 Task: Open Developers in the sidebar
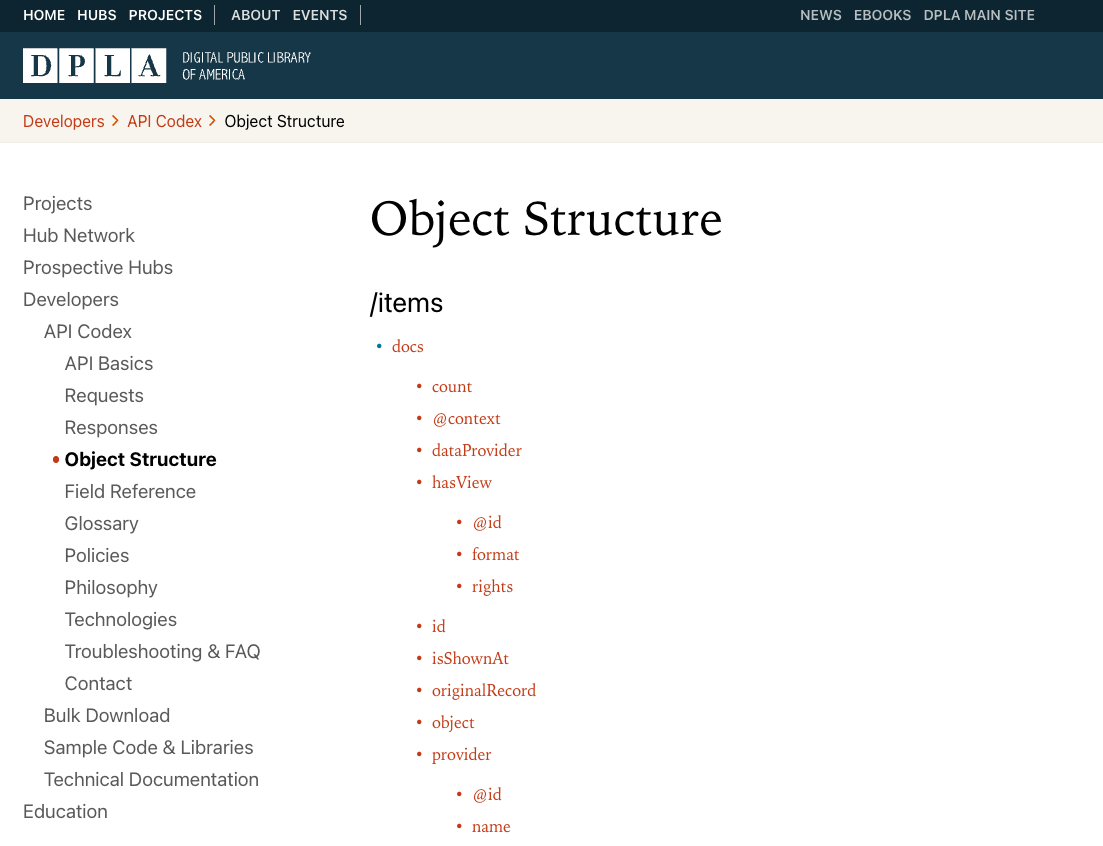pos(71,300)
